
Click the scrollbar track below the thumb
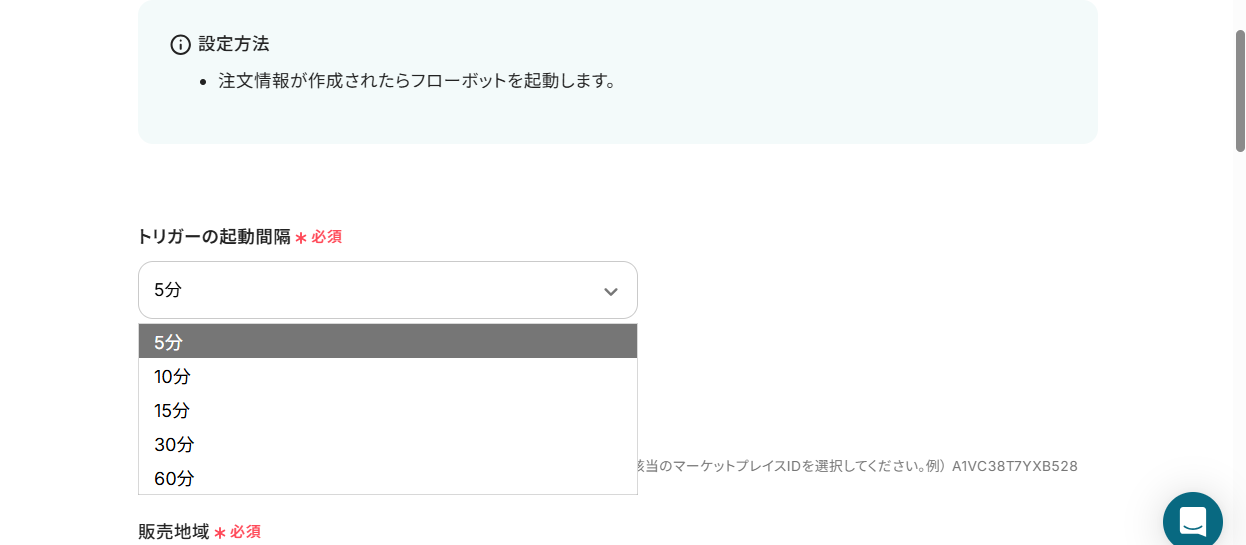1240,350
